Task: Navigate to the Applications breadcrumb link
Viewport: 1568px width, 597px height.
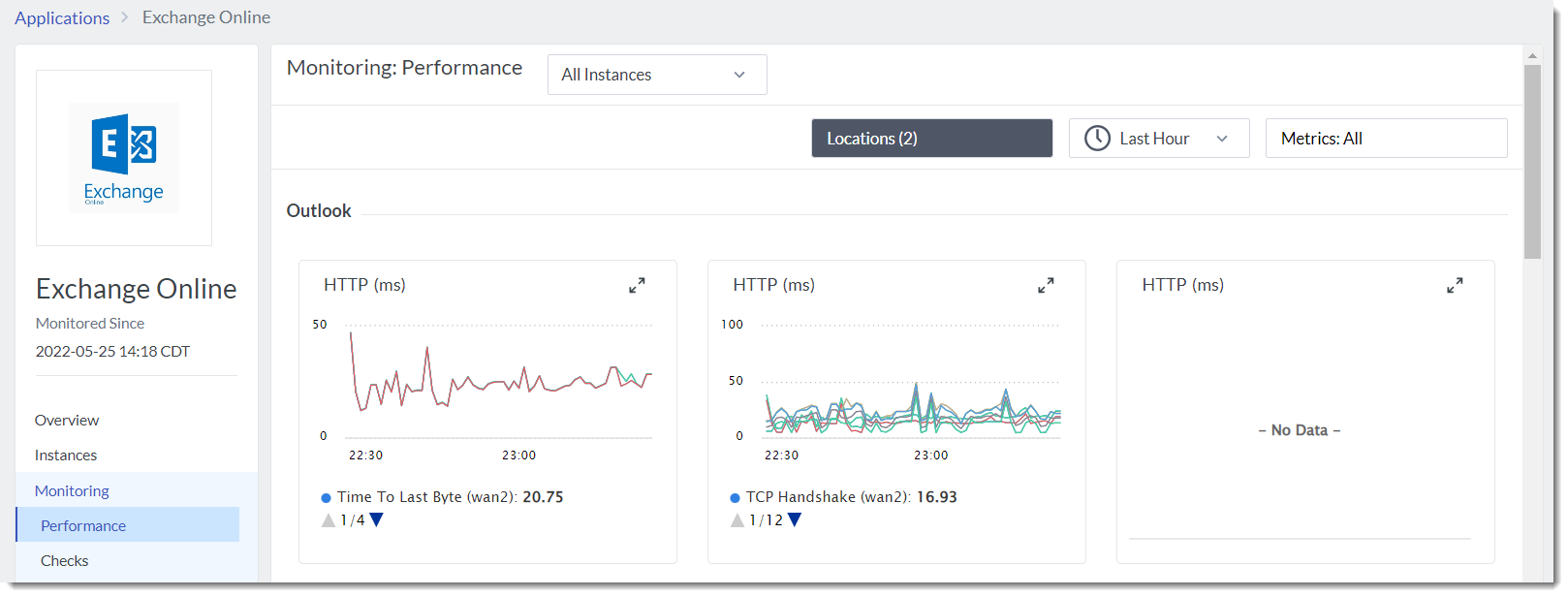Action: click(62, 18)
